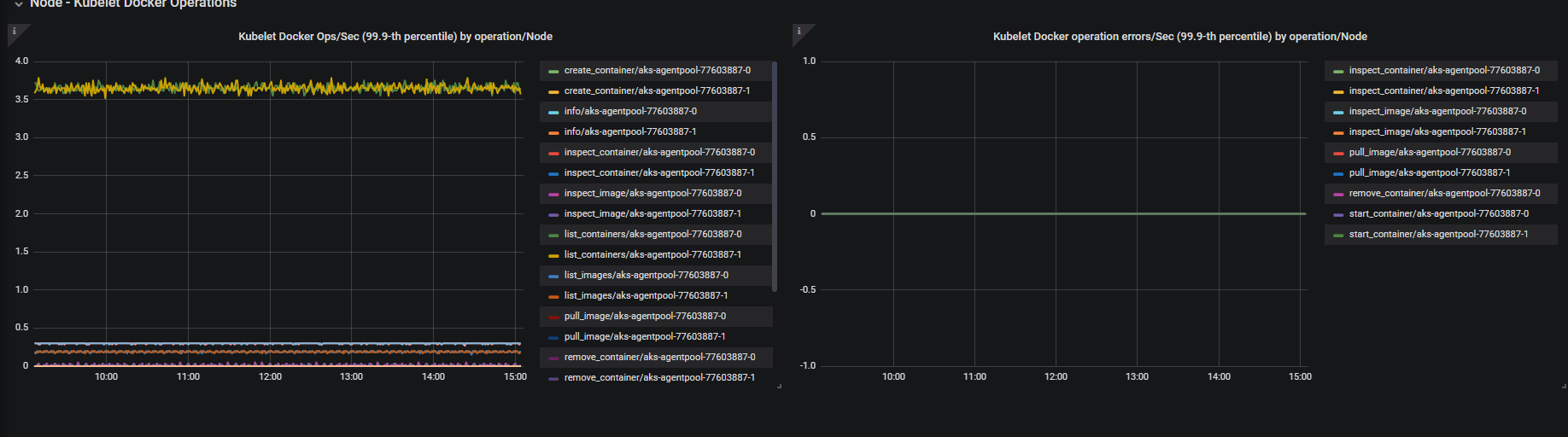Toggle info/aks-agentpool-77603887-0 series in legend
Image resolution: width=1568 pixels, height=437 pixels.
630,111
